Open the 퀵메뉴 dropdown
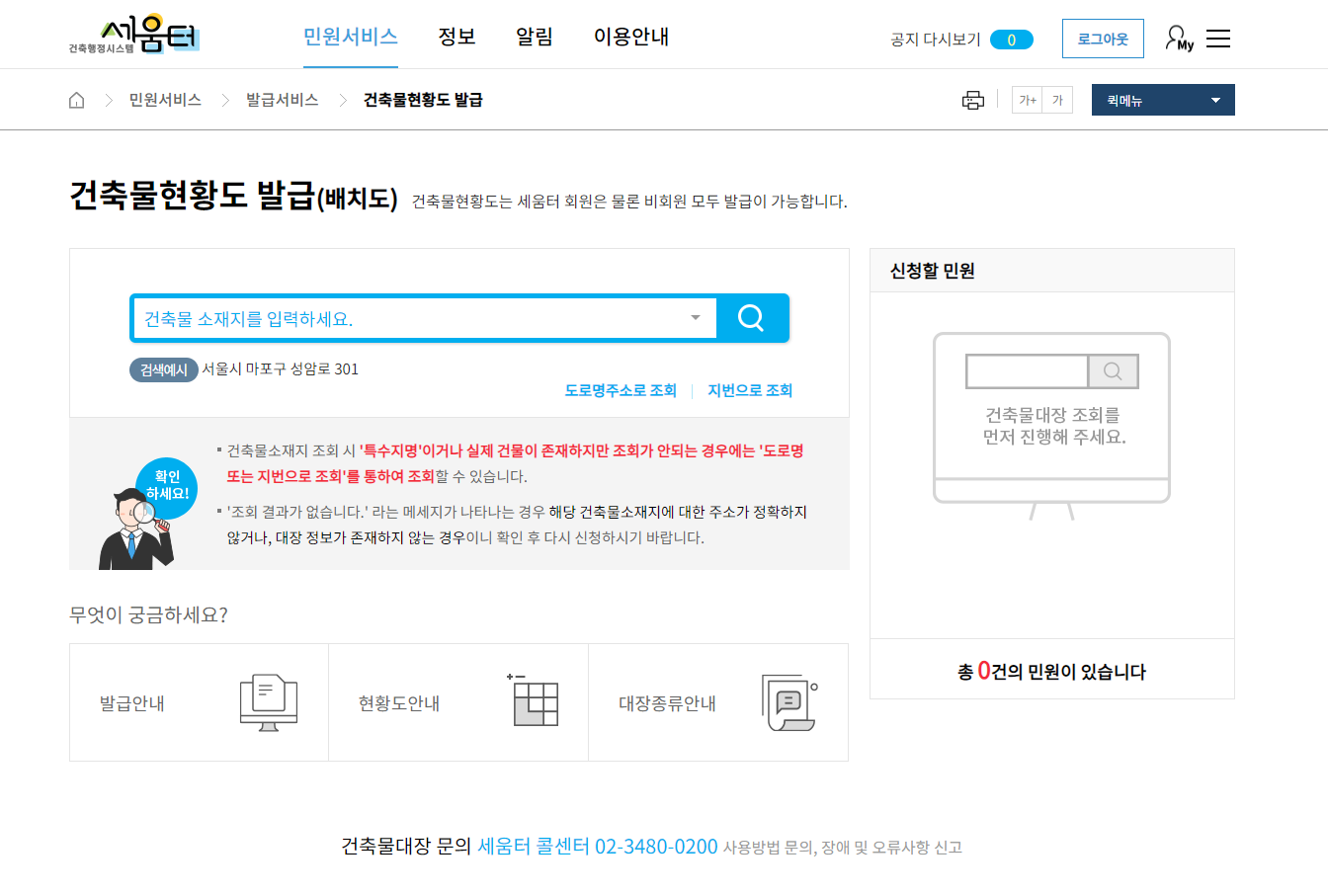 (x=1163, y=99)
